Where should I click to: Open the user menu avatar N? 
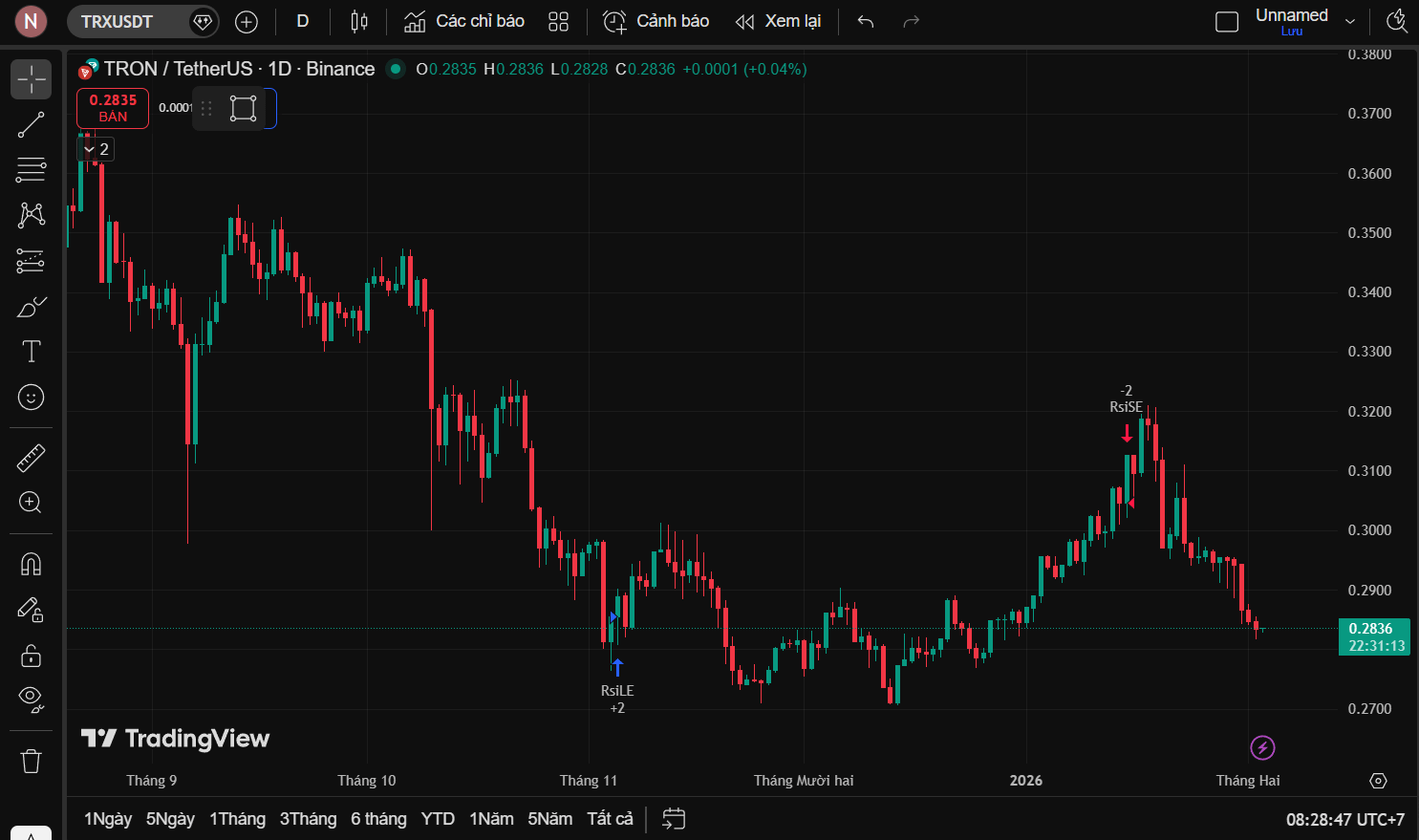(31, 21)
